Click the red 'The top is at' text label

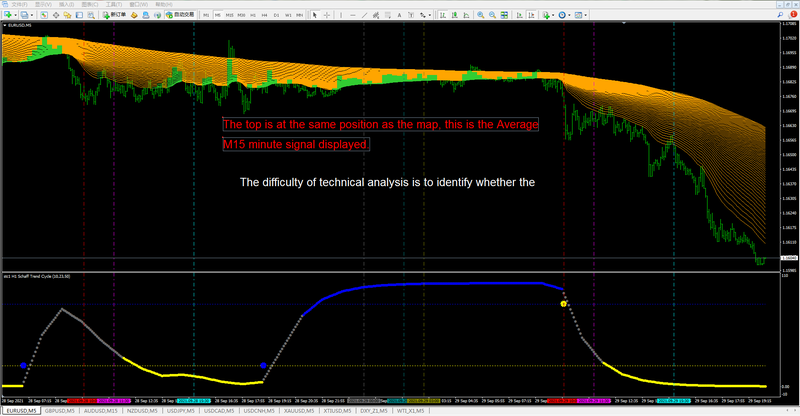(x=380, y=125)
